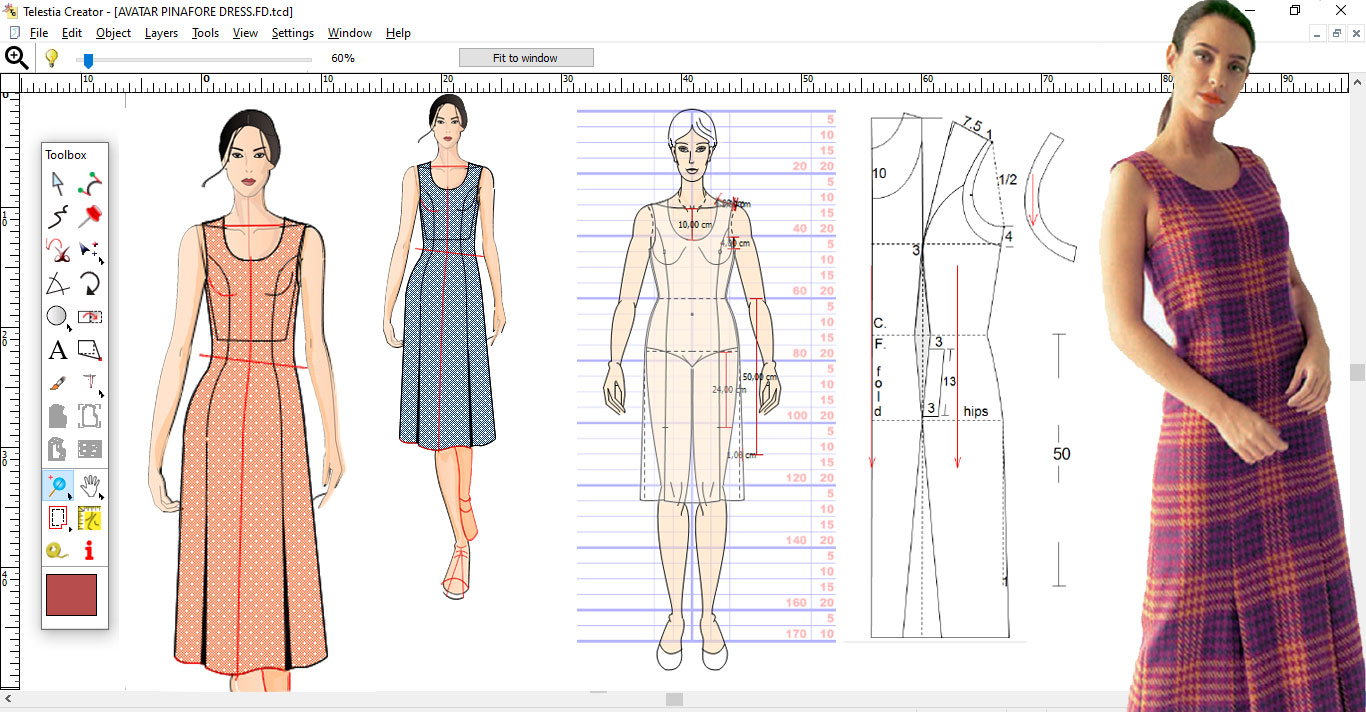Open the Object menu
The image size is (1366, 712).
tap(113, 33)
